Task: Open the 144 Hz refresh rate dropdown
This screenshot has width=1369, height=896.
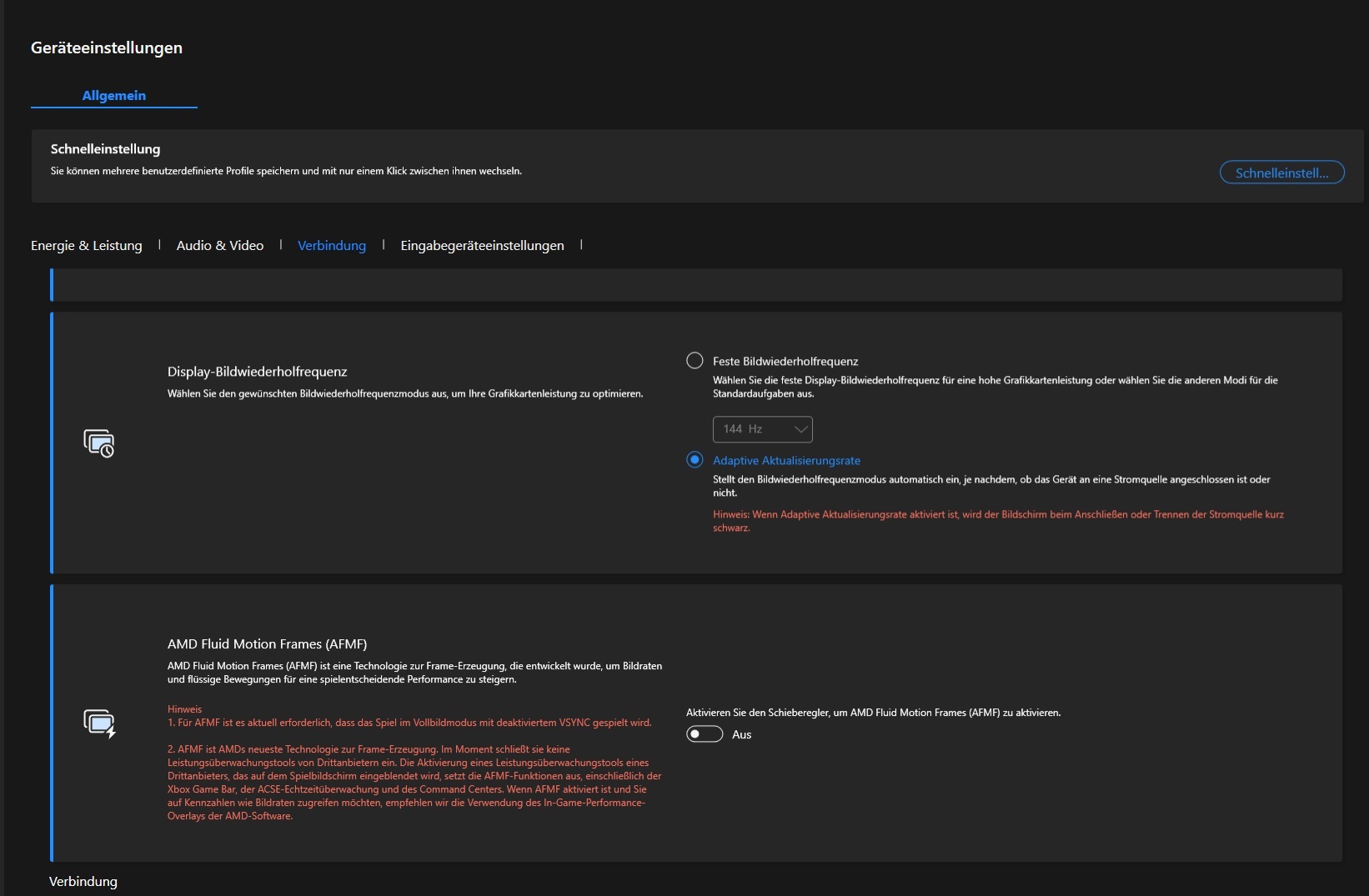Action: pos(762,429)
